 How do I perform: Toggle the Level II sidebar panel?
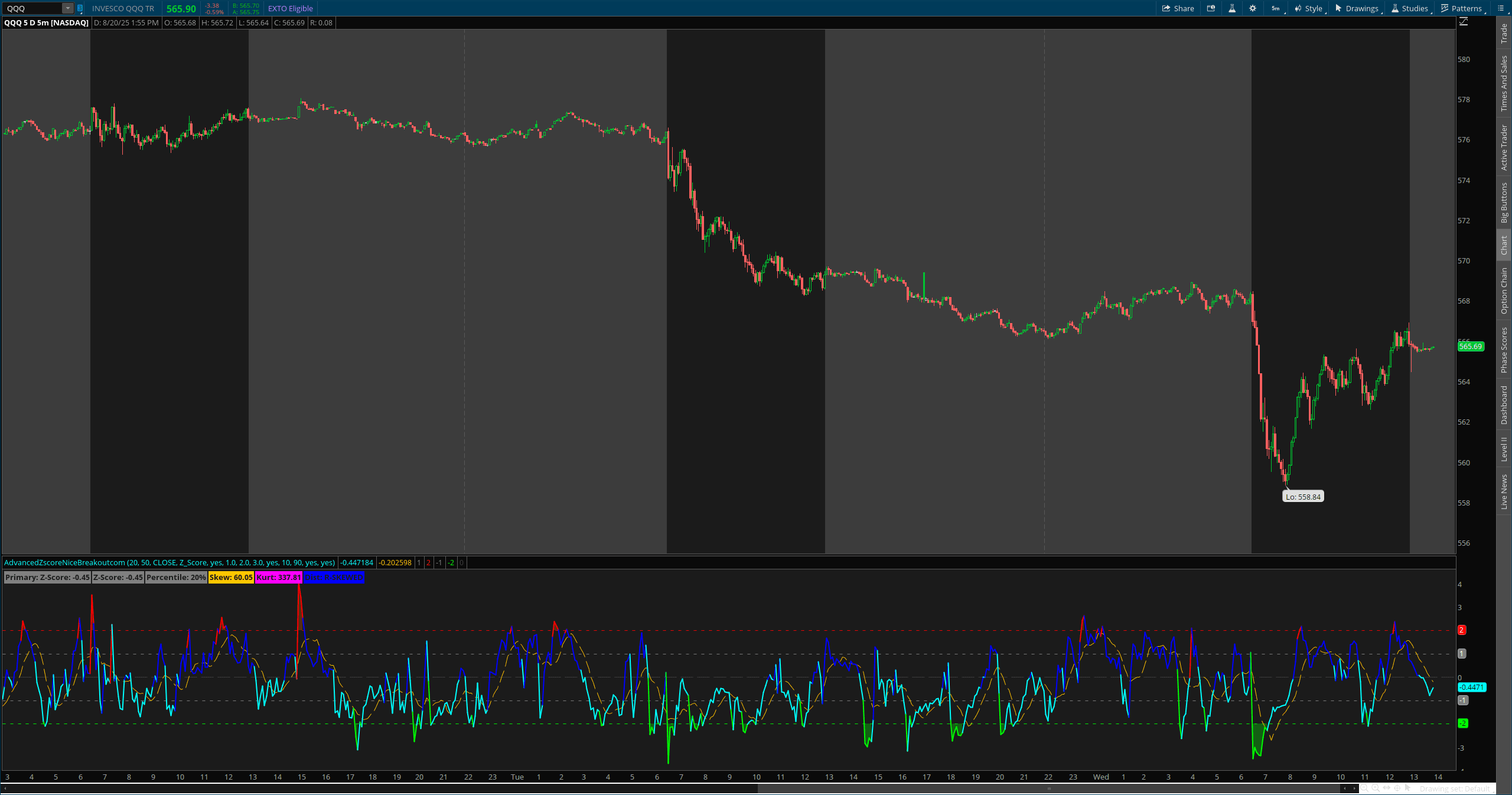click(1504, 449)
